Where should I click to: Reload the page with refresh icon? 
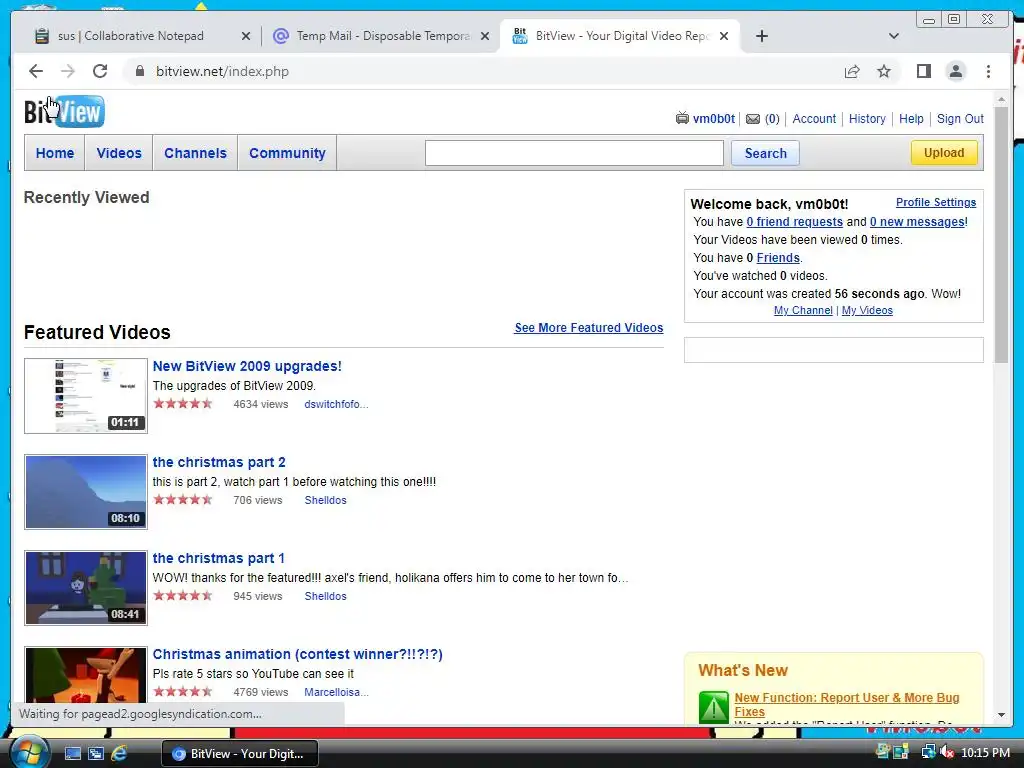[x=100, y=71]
